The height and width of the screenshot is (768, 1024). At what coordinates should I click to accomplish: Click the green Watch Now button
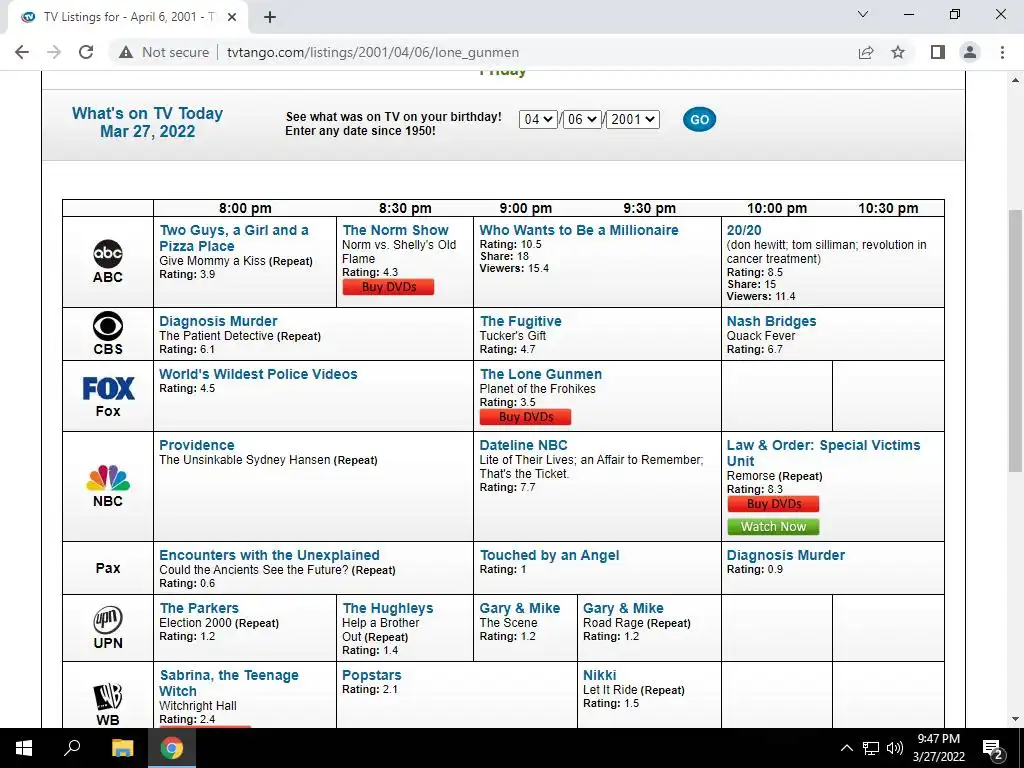click(773, 526)
